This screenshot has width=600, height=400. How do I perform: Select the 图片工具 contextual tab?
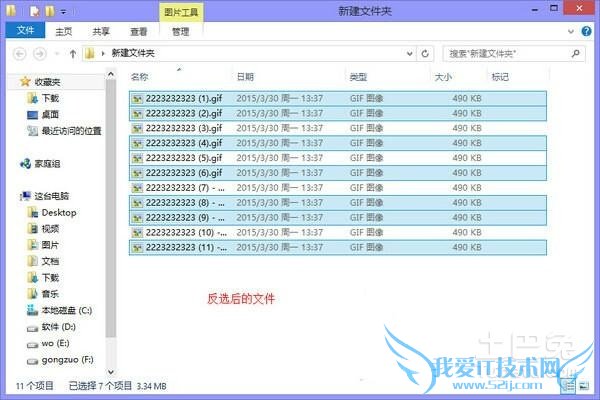181,12
